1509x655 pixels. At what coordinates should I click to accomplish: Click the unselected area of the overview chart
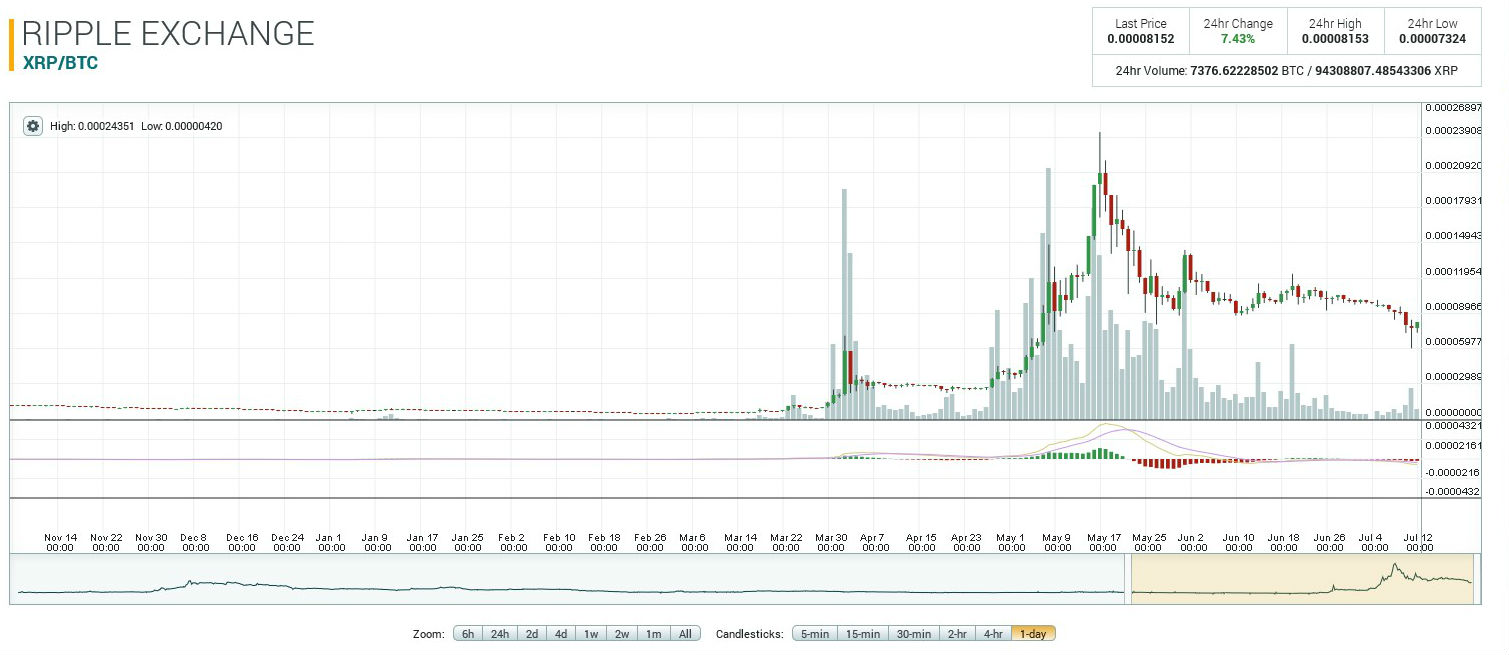click(568, 578)
